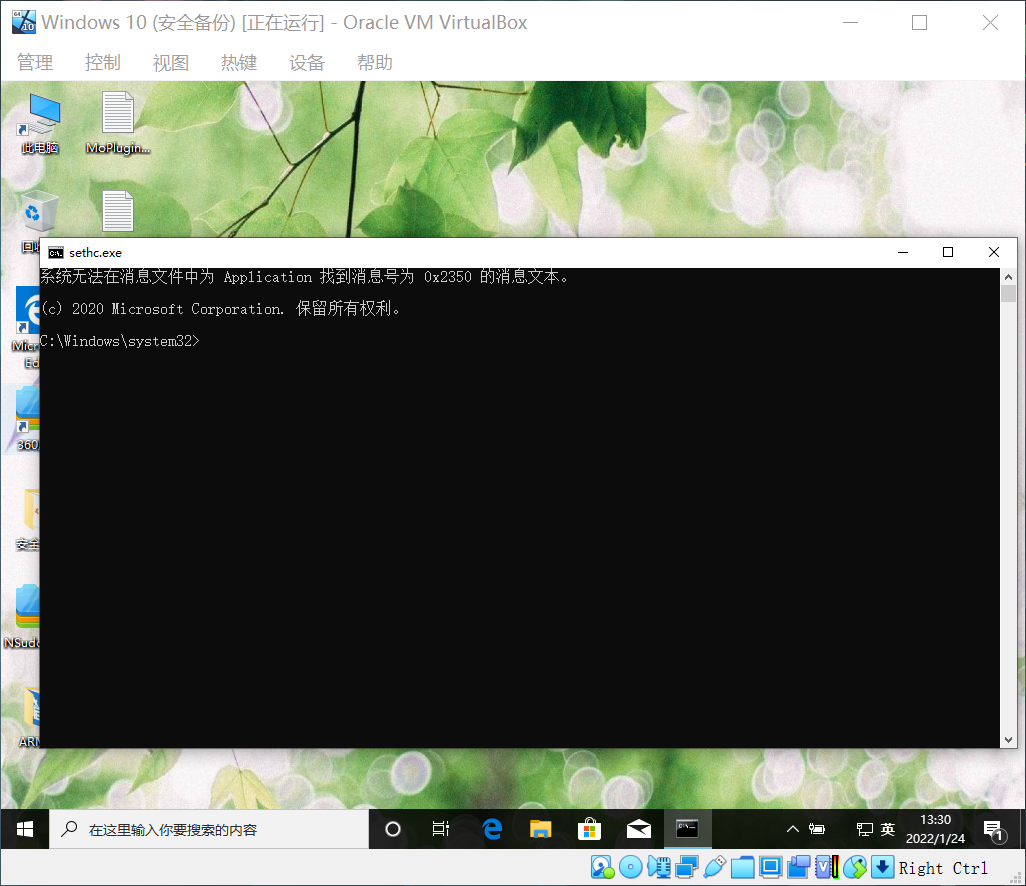Open the 热键 menu in VirtualBox
1026x886 pixels.
point(239,62)
